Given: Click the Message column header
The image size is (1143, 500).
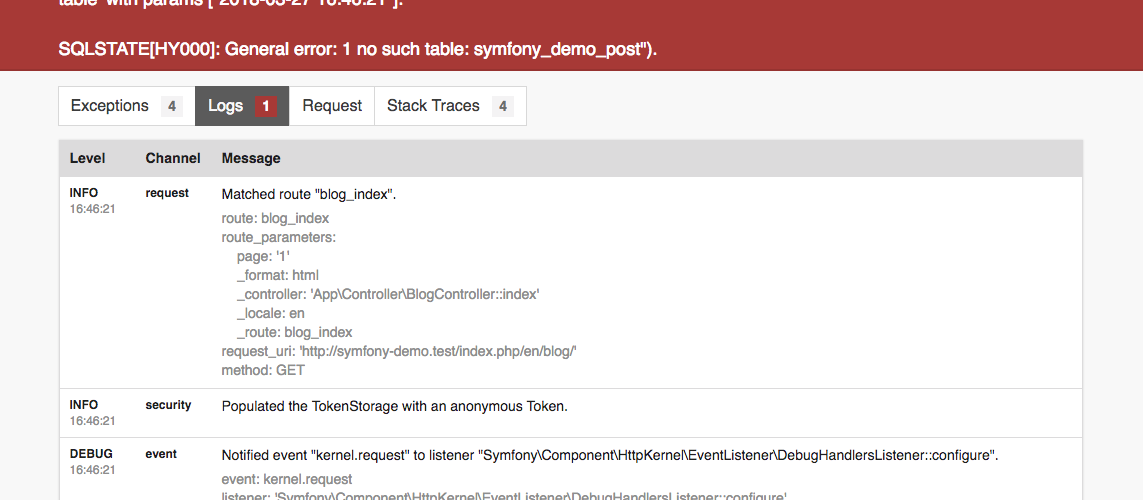Looking at the screenshot, I should tap(251, 158).
